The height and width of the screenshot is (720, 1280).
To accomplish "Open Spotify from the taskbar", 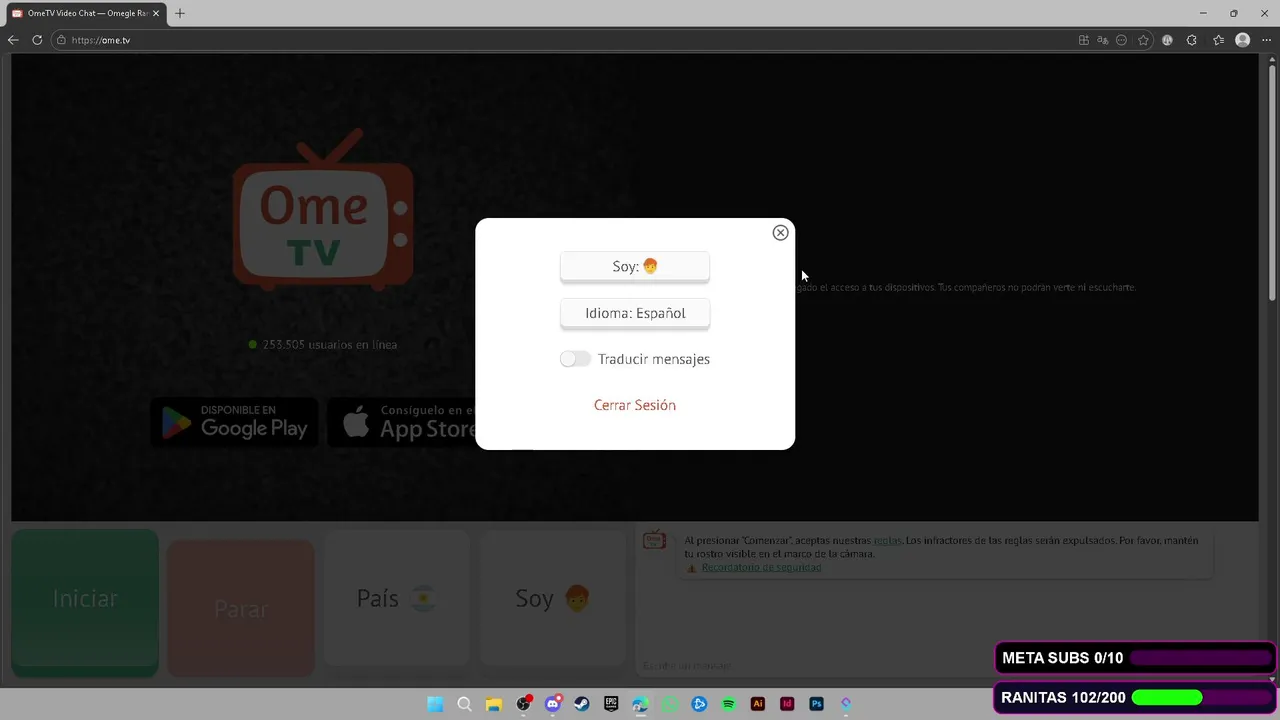I will pos(729,704).
